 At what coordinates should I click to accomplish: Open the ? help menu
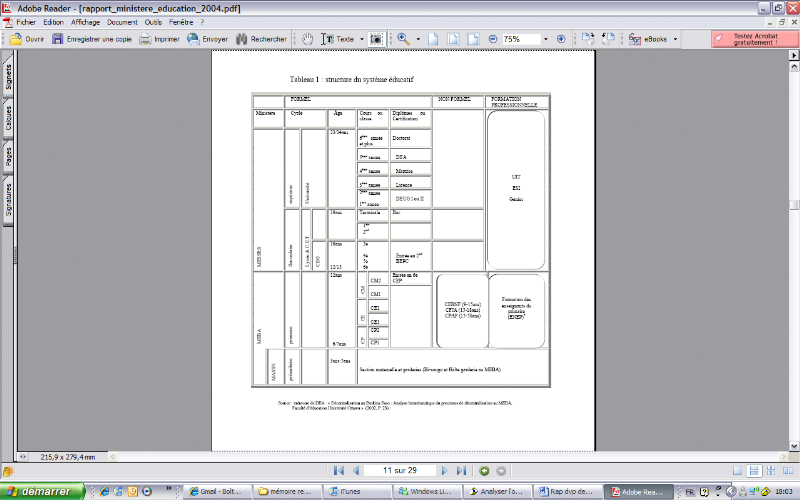click(202, 22)
